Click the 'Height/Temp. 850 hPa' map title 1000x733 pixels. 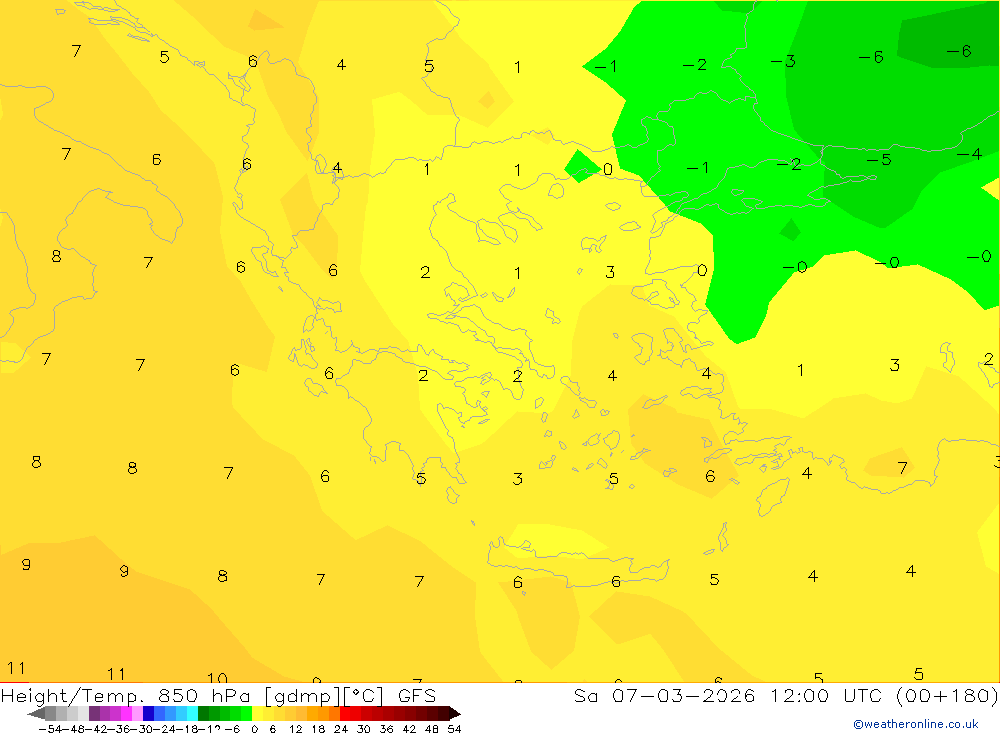[127, 695]
